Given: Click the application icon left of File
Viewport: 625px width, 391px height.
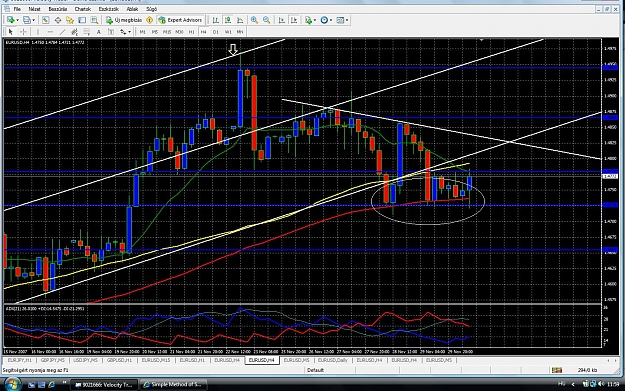Looking at the screenshot, I should tap(7, 9).
